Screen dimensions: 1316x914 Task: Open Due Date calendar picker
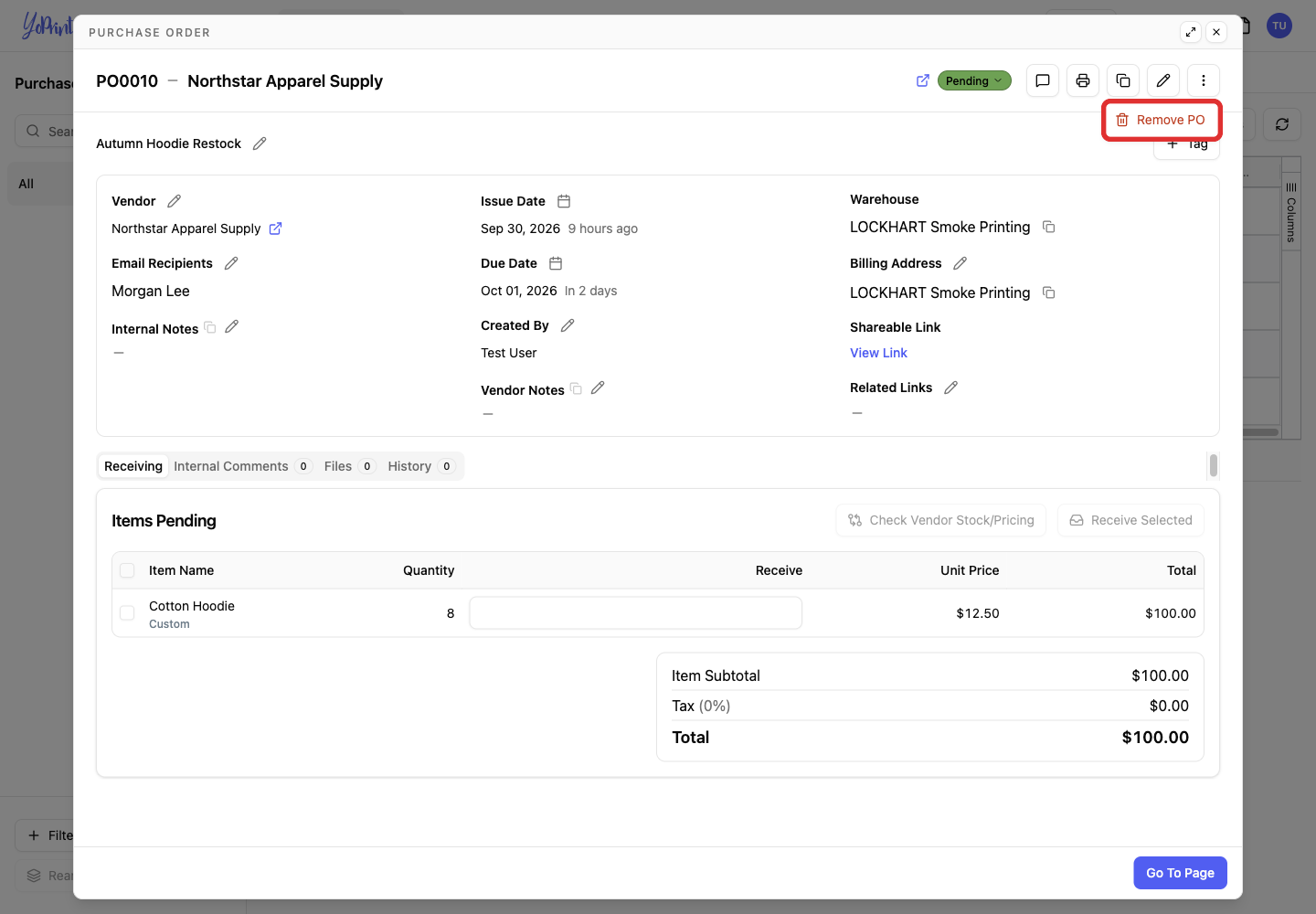click(556, 263)
